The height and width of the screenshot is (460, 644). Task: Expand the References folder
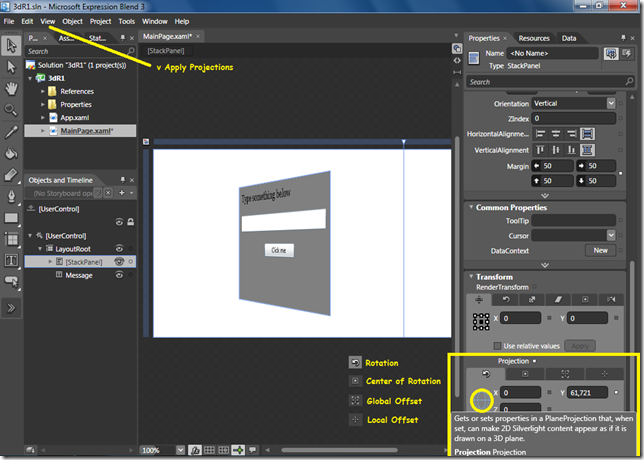tap(43, 91)
